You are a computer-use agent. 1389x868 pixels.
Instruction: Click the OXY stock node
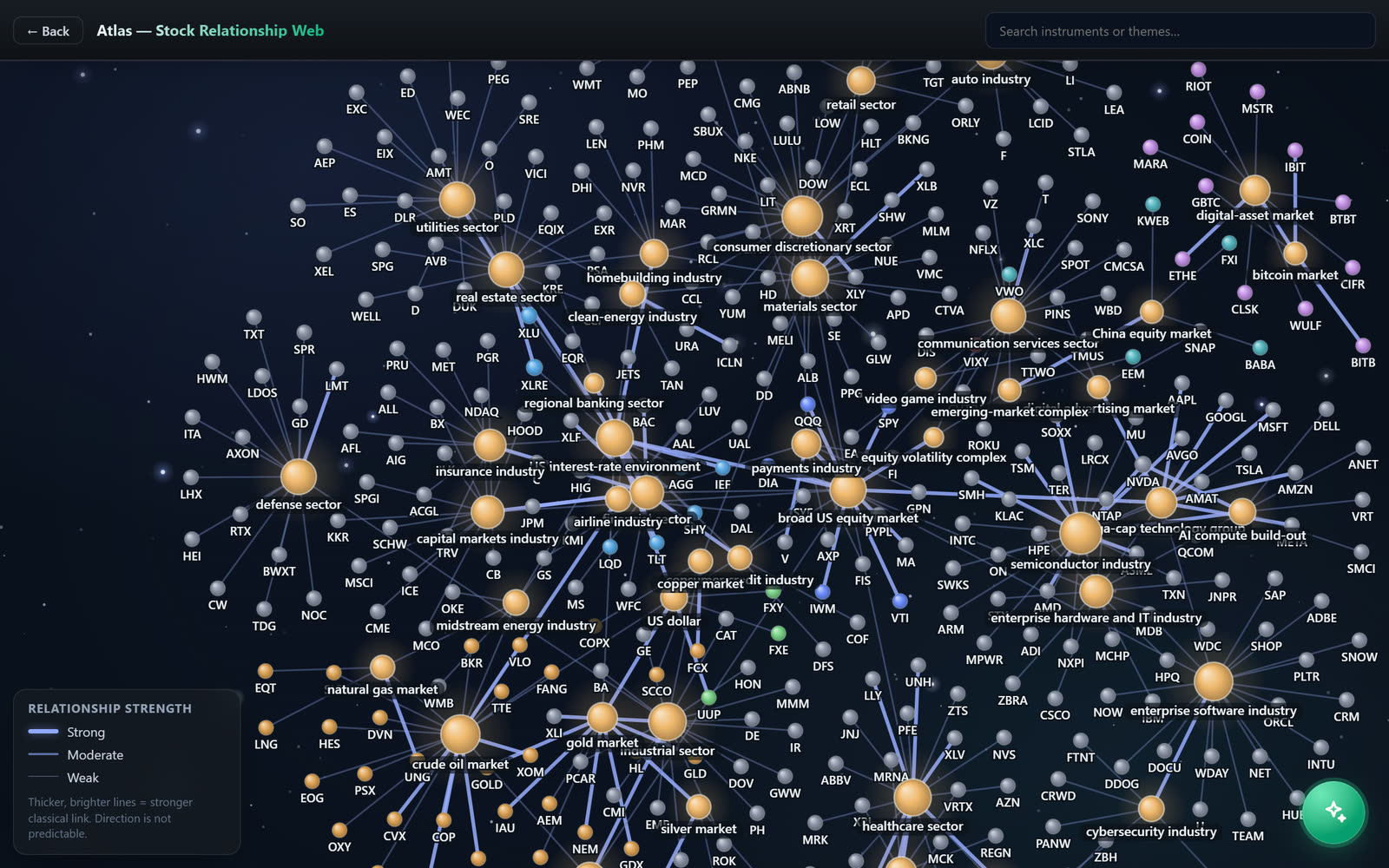point(339,830)
